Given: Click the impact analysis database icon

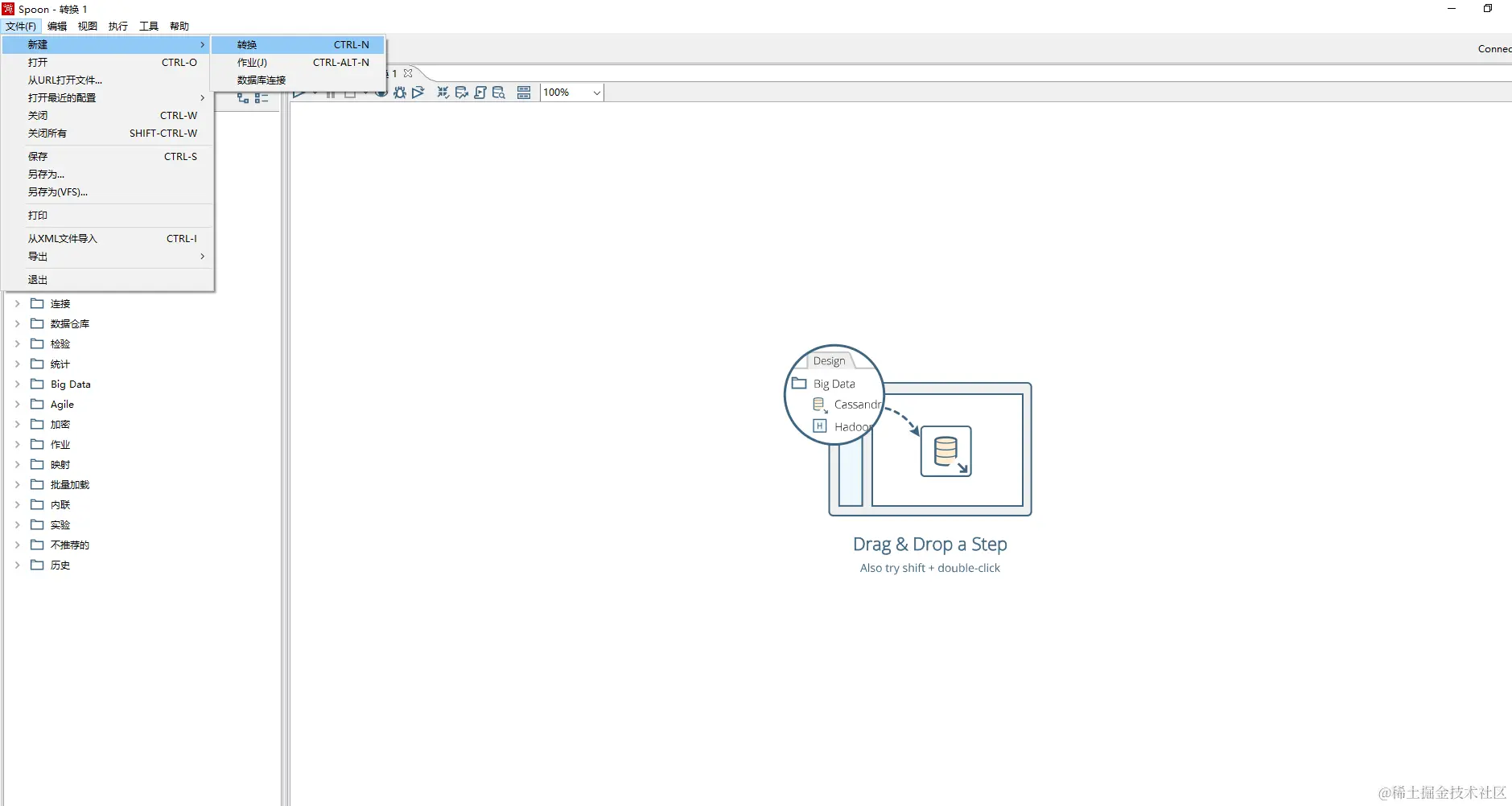Looking at the screenshot, I should pyautogui.click(x=462, y=93).
